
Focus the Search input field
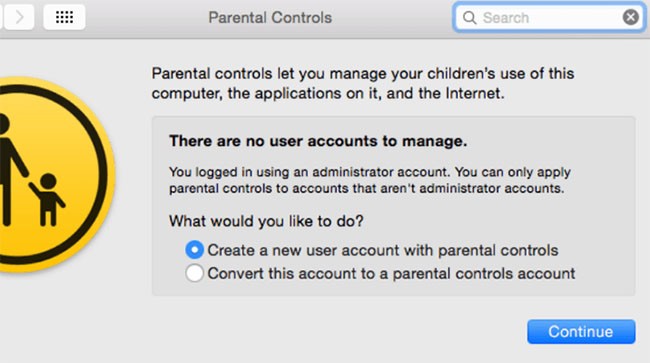550,18
